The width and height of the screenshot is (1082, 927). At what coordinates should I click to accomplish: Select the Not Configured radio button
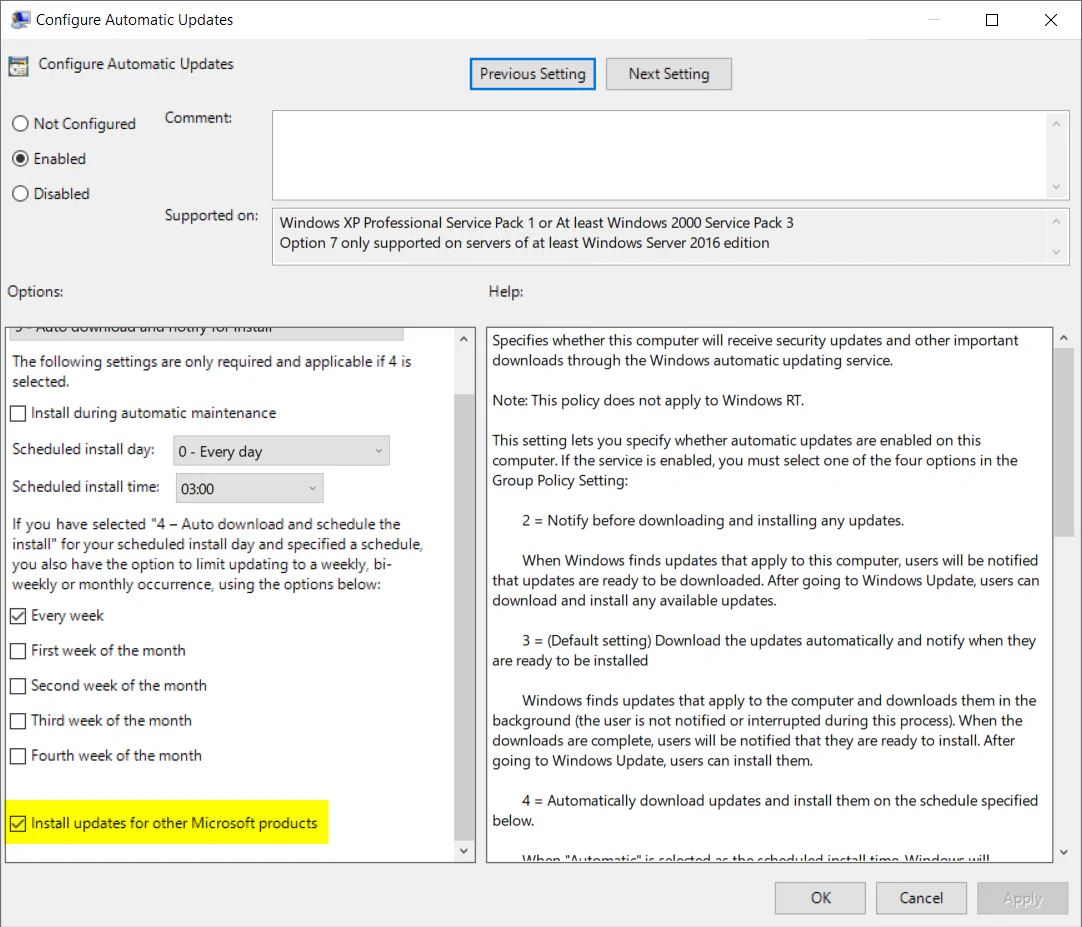tap(20, 124)
